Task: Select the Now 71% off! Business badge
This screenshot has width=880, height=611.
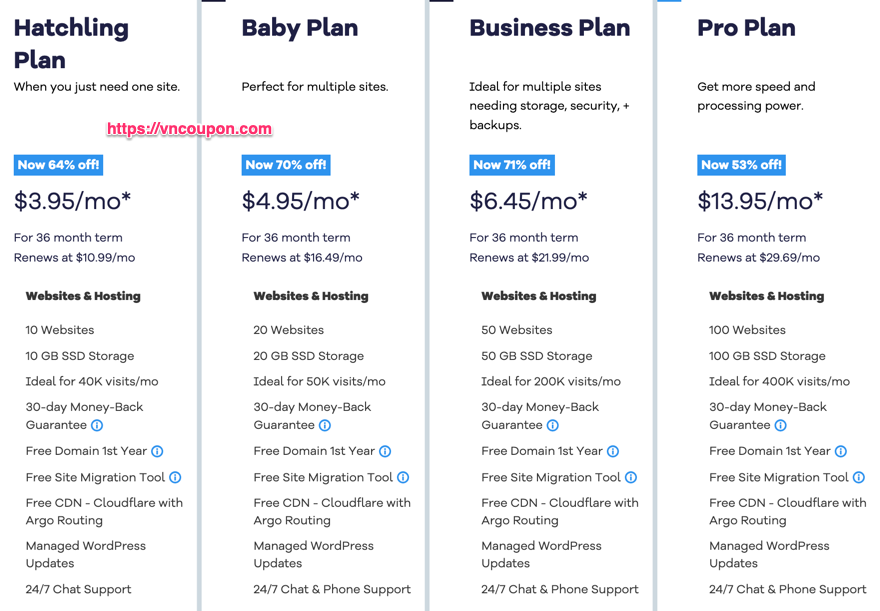Action: pos(512,165)
